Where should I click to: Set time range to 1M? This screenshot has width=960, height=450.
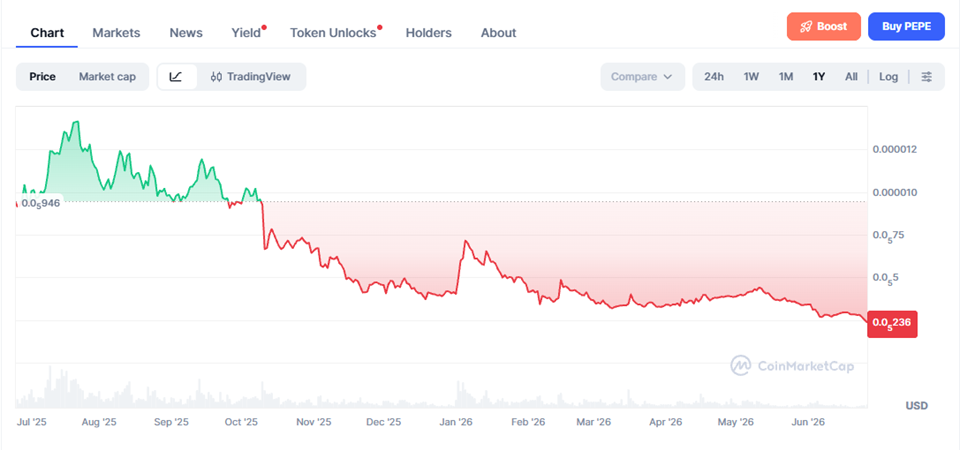pyautogui.click(x=786, y=77)
